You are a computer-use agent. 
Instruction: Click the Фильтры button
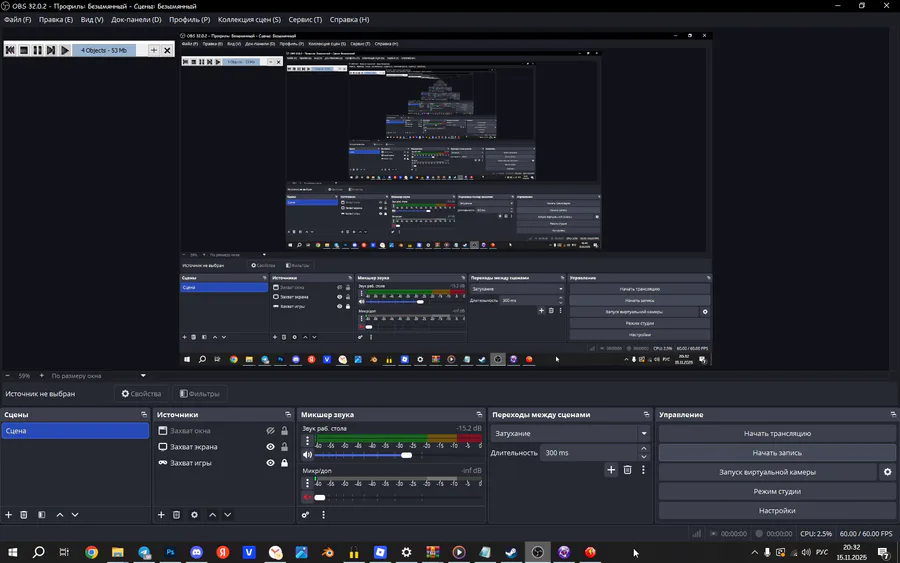pos(200,394)
